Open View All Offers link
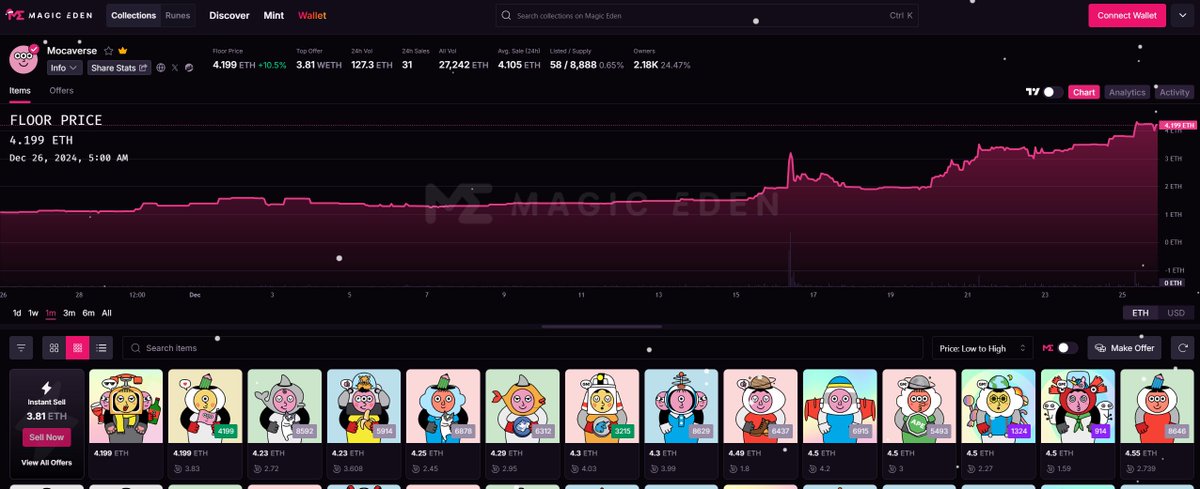This screenshot has width=1200, height=489. coord(46,463)
